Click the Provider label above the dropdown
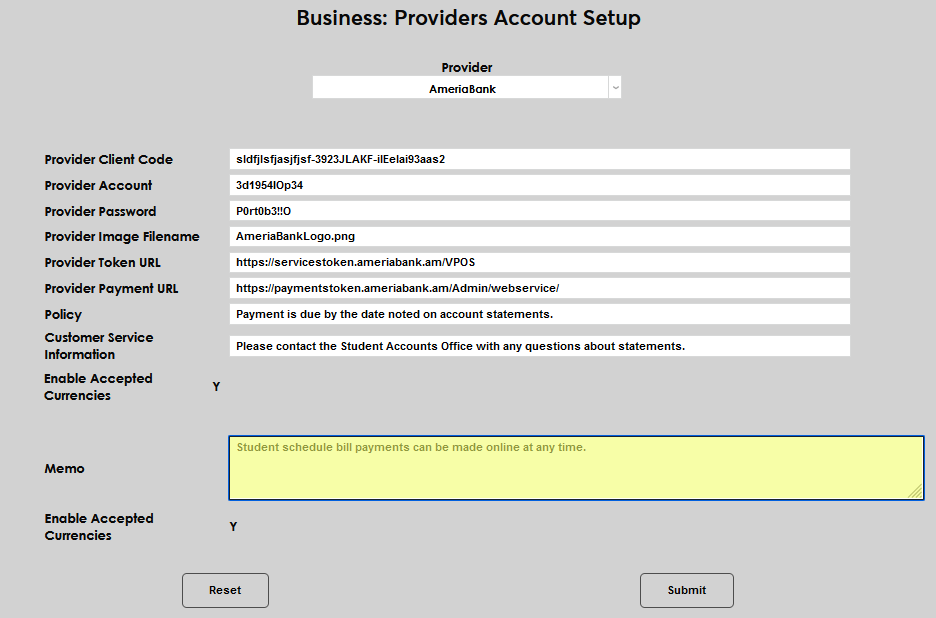Image resolution: width=936 pixels, height=618 pixels. pos(467,68)
